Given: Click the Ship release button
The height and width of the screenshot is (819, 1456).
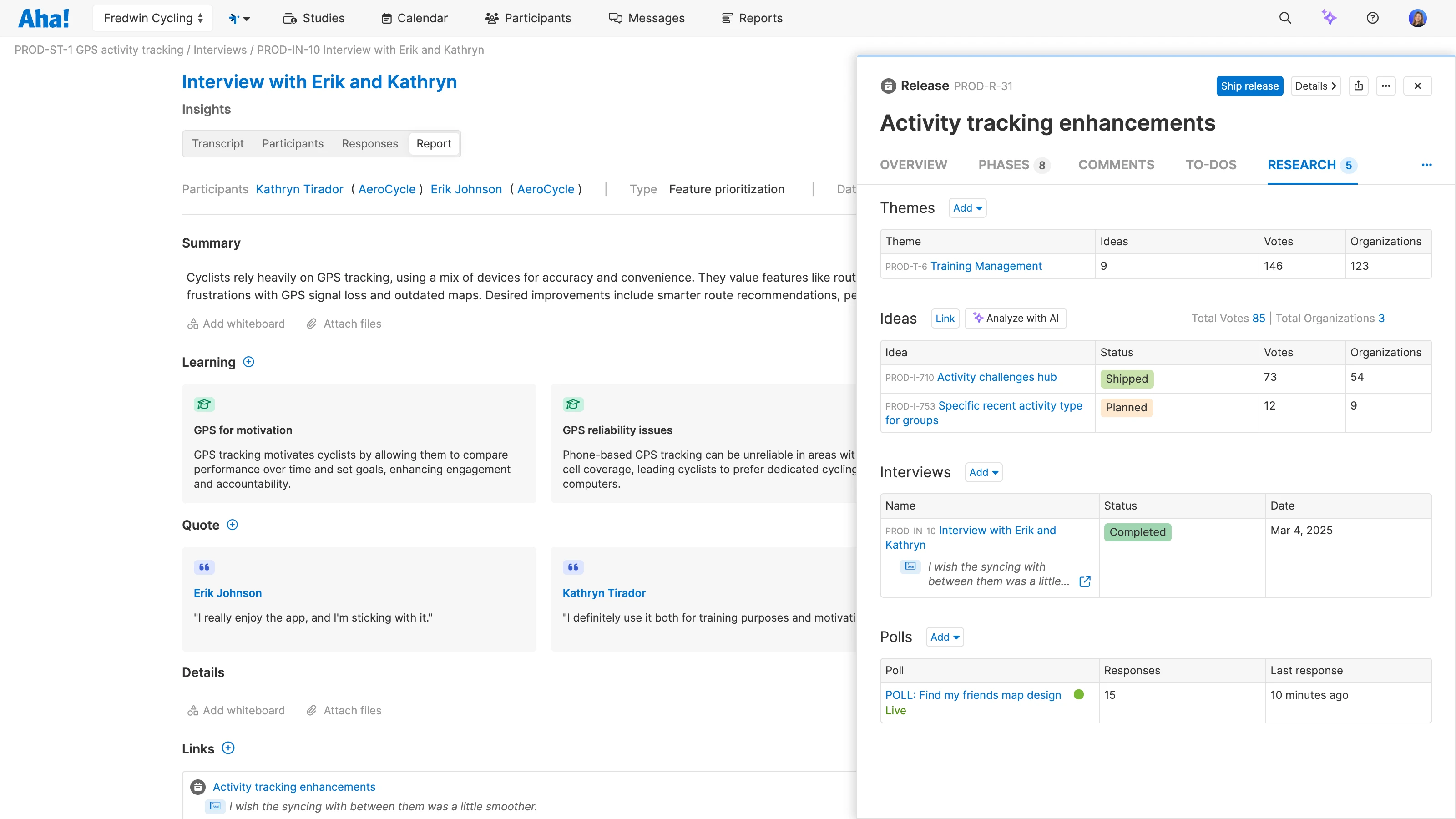Looking at the screenshot, I should (1250, 86).
